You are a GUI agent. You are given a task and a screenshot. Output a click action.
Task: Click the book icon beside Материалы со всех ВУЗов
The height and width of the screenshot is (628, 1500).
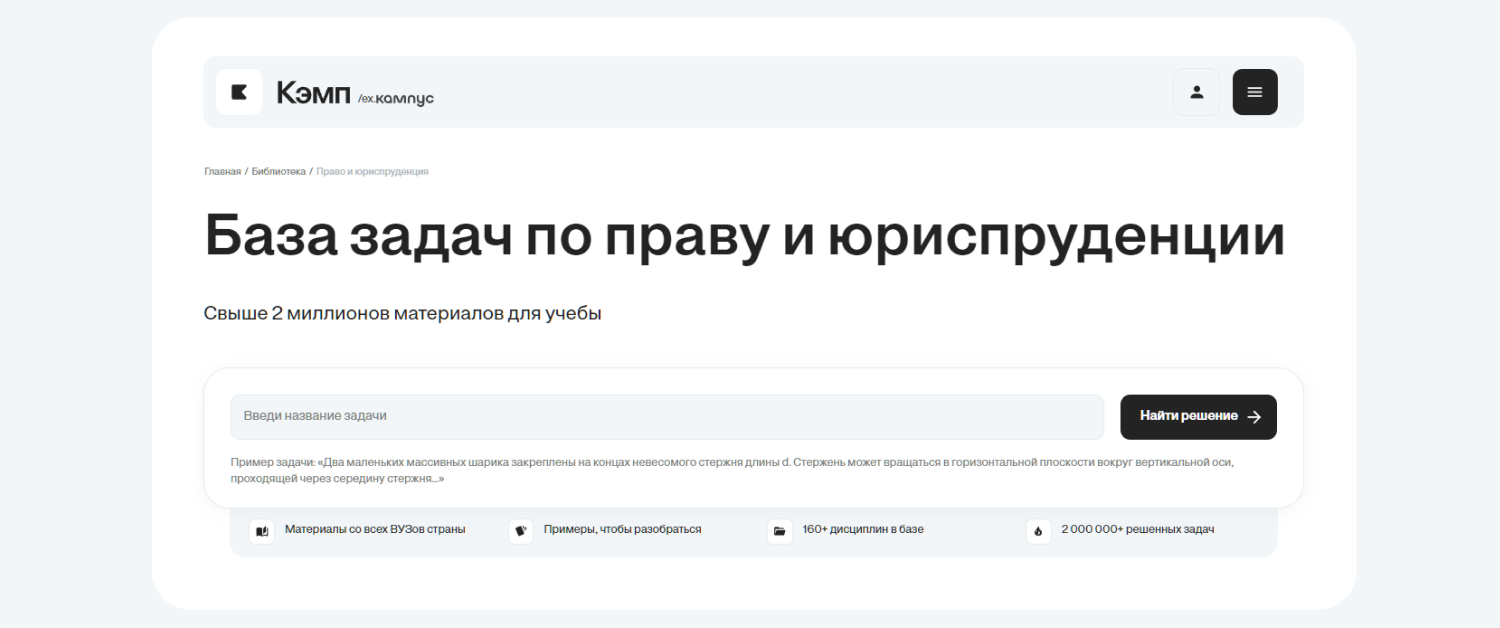[x=262, y=531]
